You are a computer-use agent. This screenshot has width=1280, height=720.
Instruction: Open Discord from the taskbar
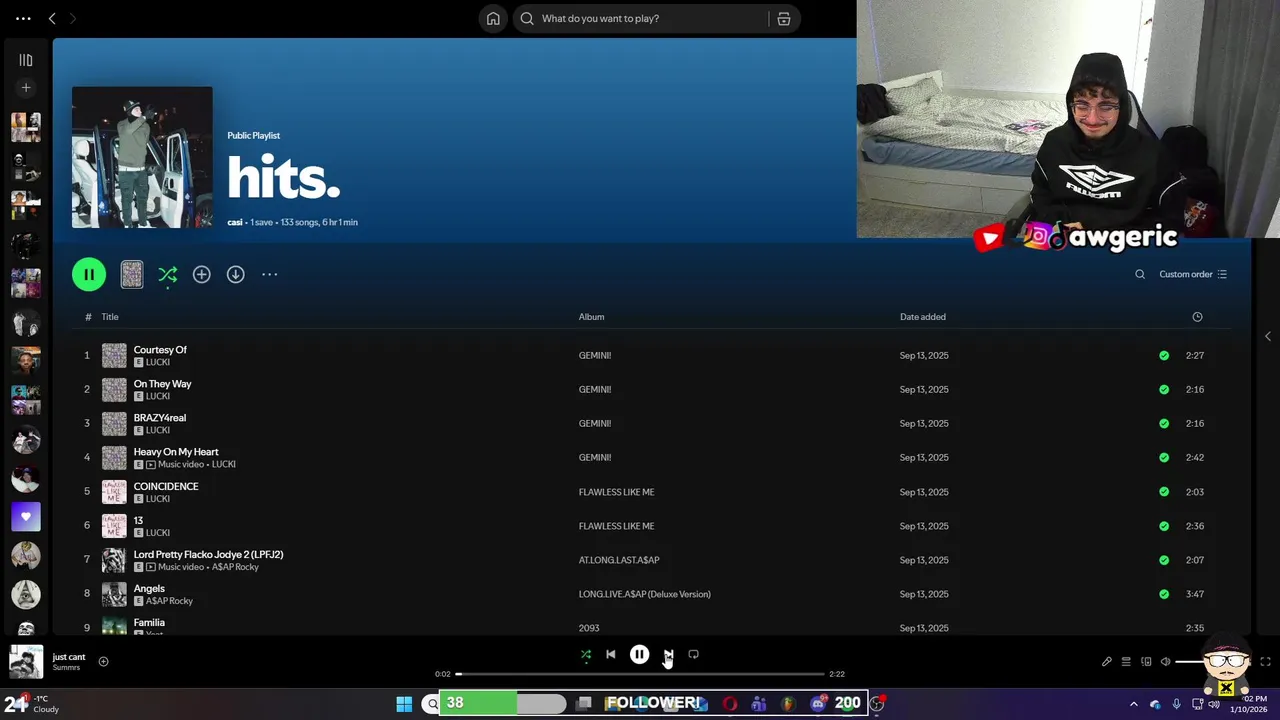pyautogui.click(x=818, y=704)
